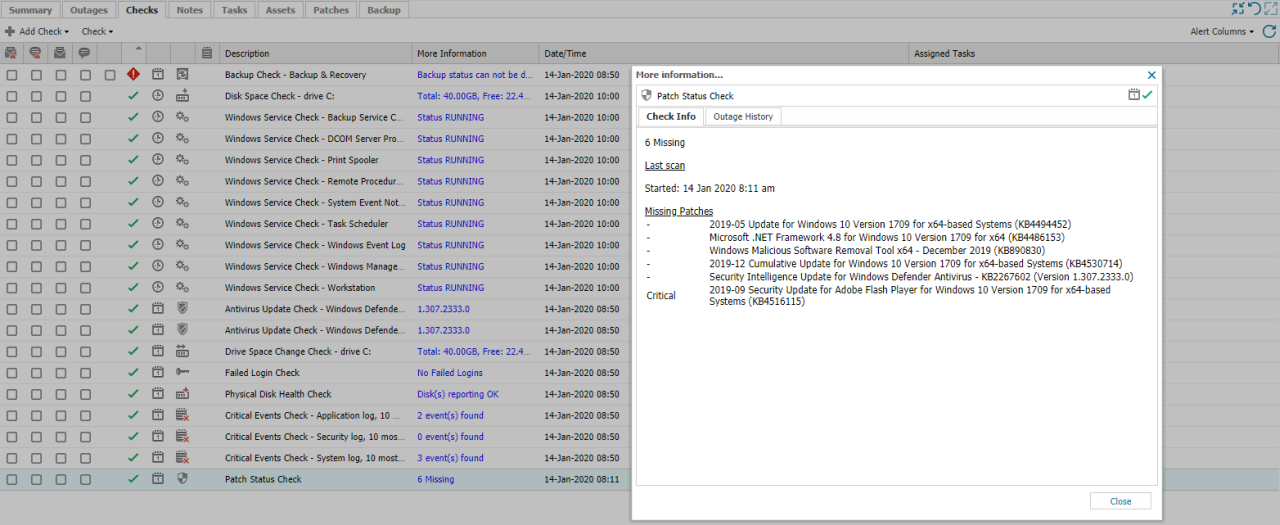Toggle fifth checkbox in Backup Check row
This screenshot has height=525, width=1280.
[110, 75]
